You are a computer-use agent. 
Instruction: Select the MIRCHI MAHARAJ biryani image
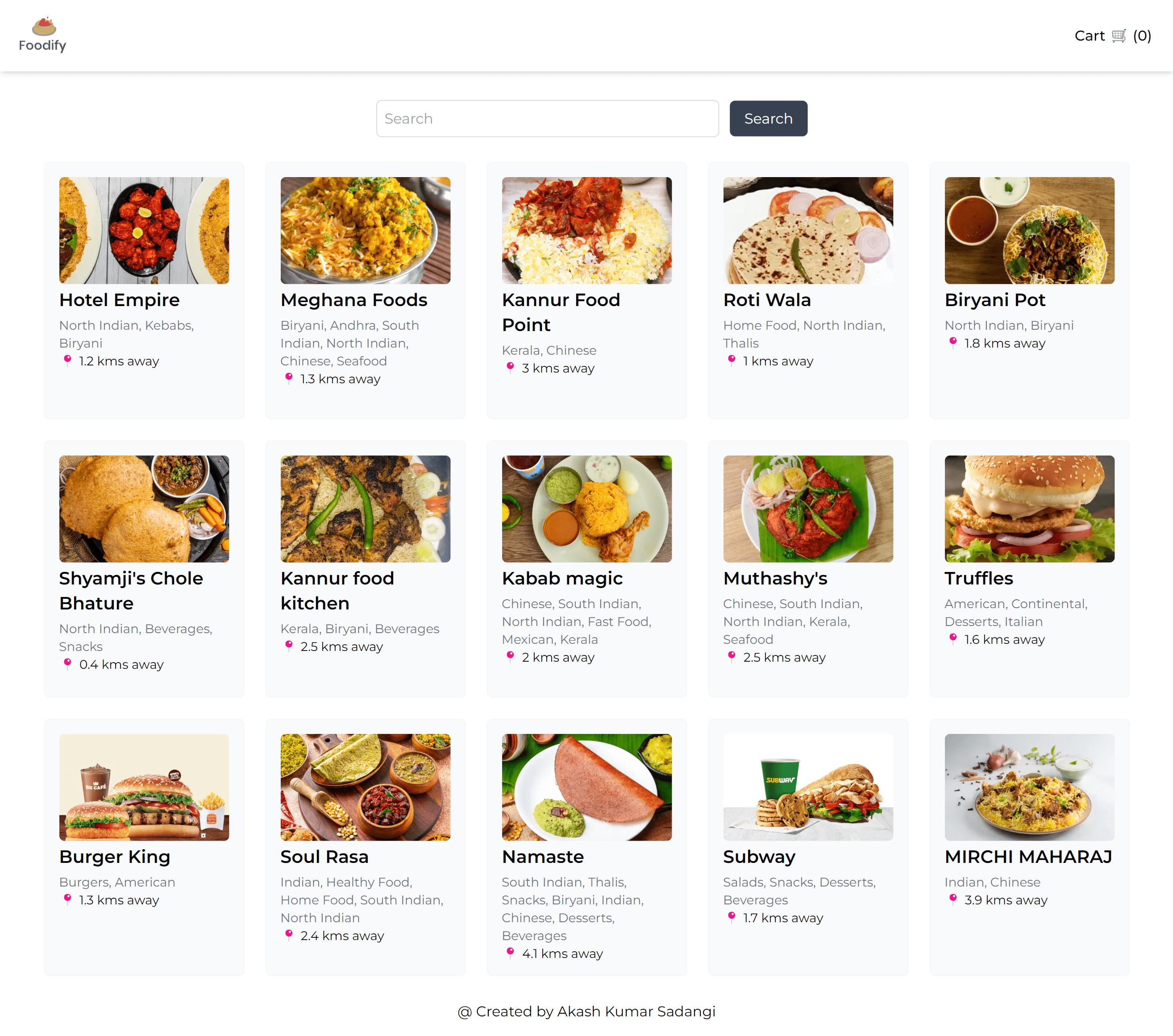[x=1029, y=787]
